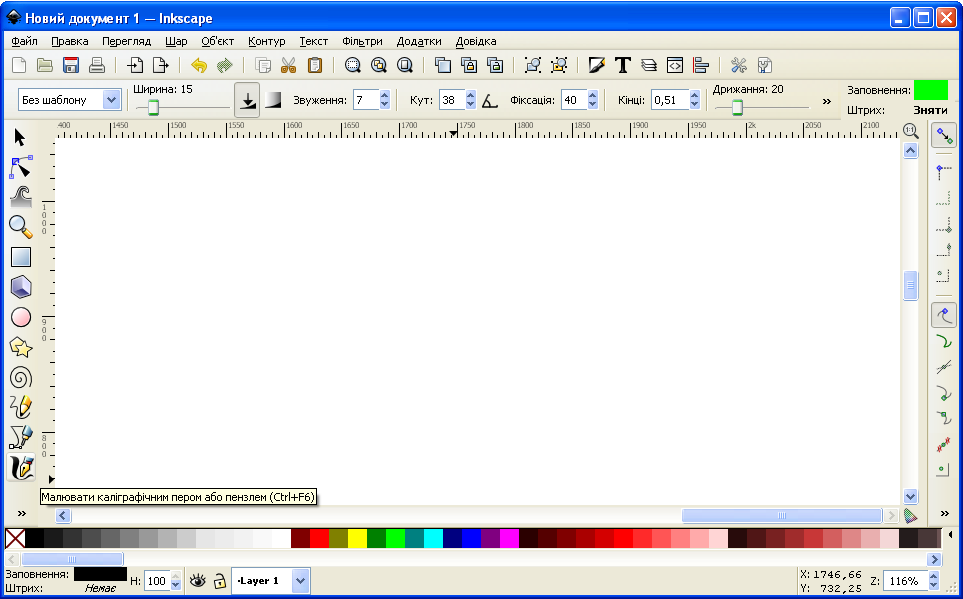The image size is (963, 599).
Task: Open the Фільтри menu
Action: click(362, 41)
